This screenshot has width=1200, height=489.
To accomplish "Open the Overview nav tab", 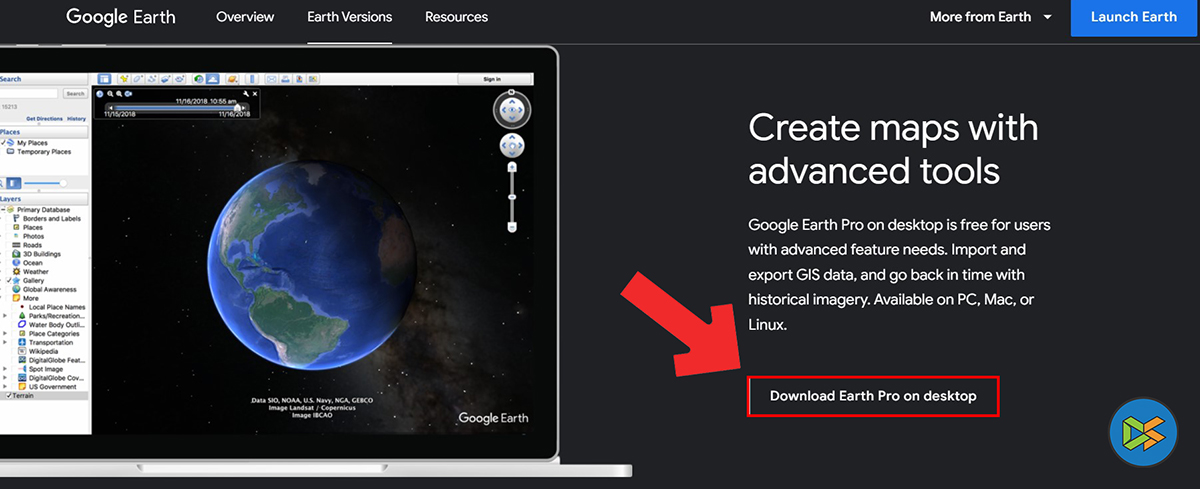I will [245, 17].
